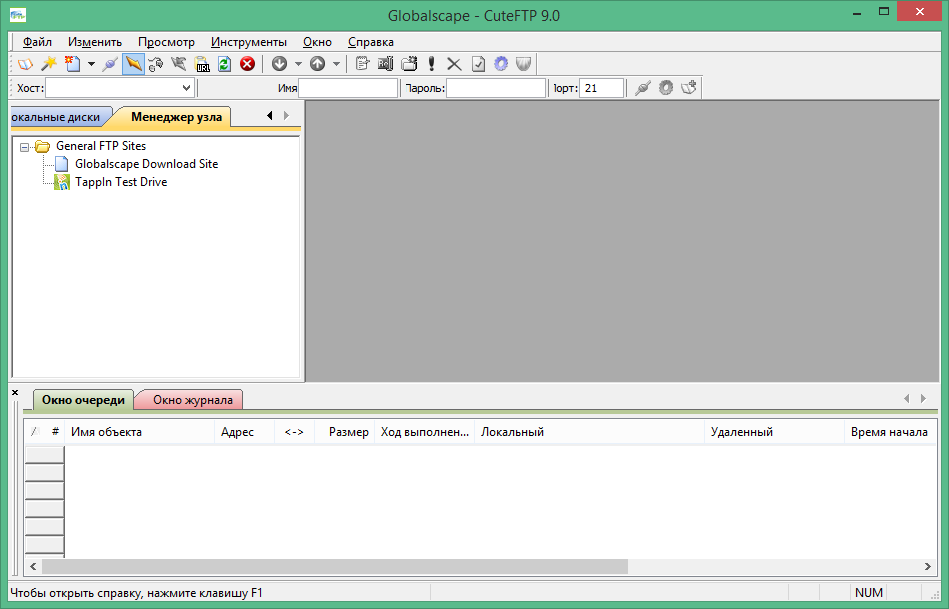The width and height of the screenshot is (949, 609).
Task: Select TappIn Test Drive entry
Action: click(121, 182)
